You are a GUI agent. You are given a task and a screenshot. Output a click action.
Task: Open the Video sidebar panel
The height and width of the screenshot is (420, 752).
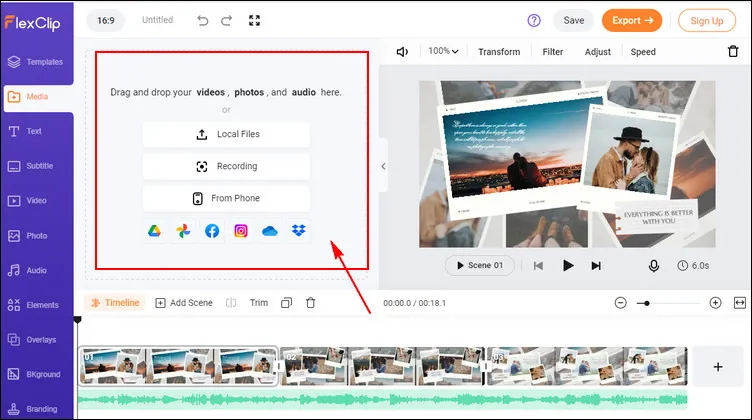tap(27, 200)
